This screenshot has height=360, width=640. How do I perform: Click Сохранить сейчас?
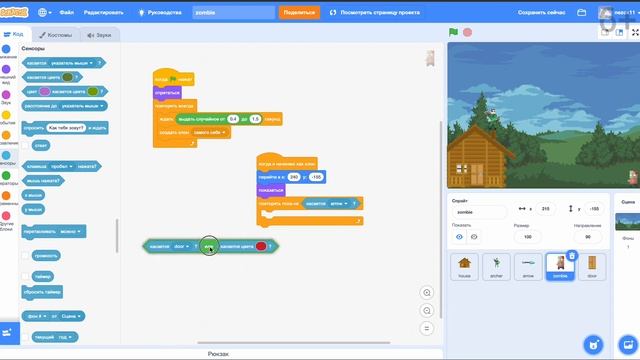tap(541, 13)
